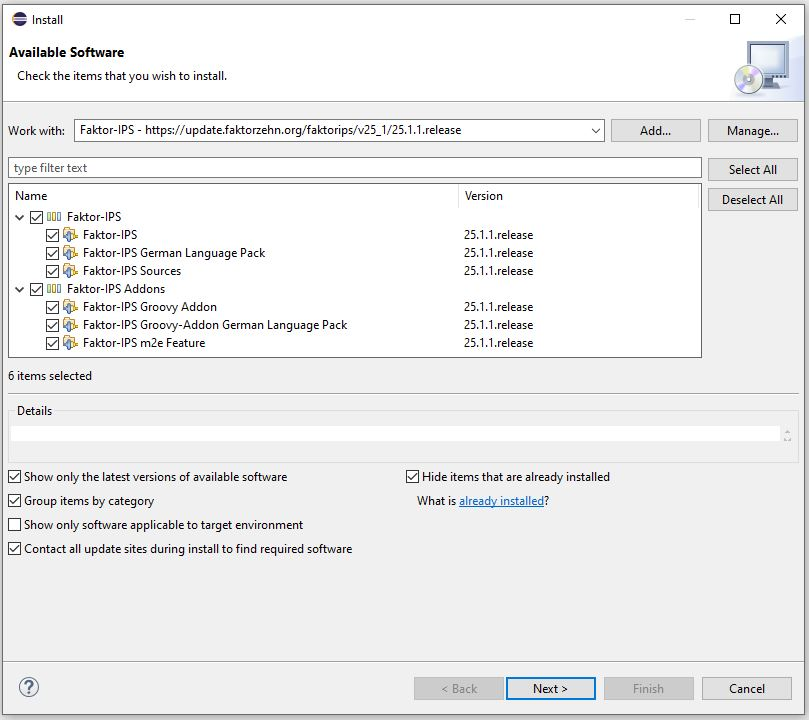Click the Faktor-IPS m2e Feature icon
809x720 pixels.
[x=70, y=343]
